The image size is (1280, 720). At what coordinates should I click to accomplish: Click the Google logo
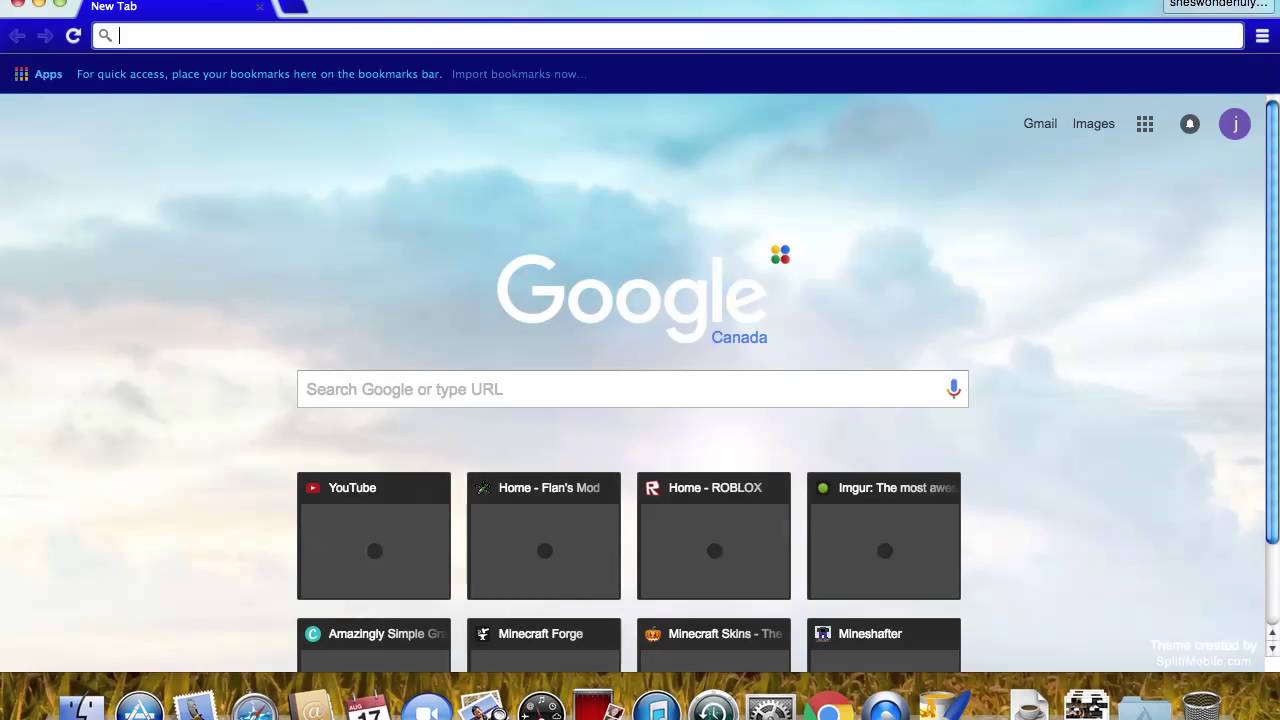click(631, 296)
